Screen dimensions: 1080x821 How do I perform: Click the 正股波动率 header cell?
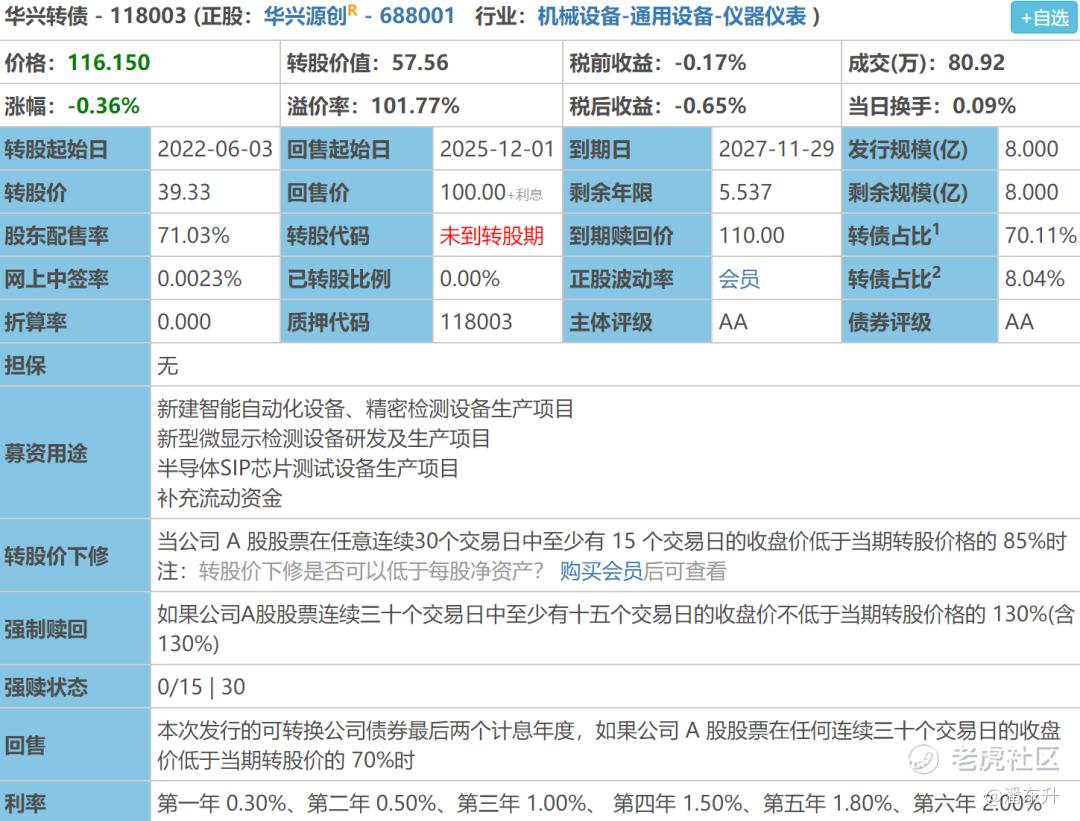click(x=637, y=279)
